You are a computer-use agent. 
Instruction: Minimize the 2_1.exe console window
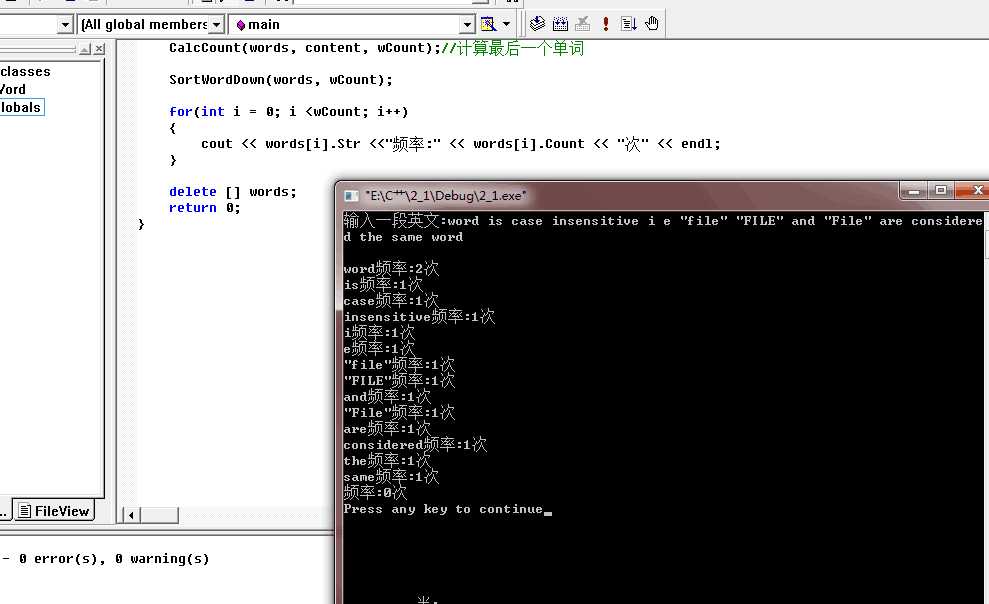click(913, 190)
